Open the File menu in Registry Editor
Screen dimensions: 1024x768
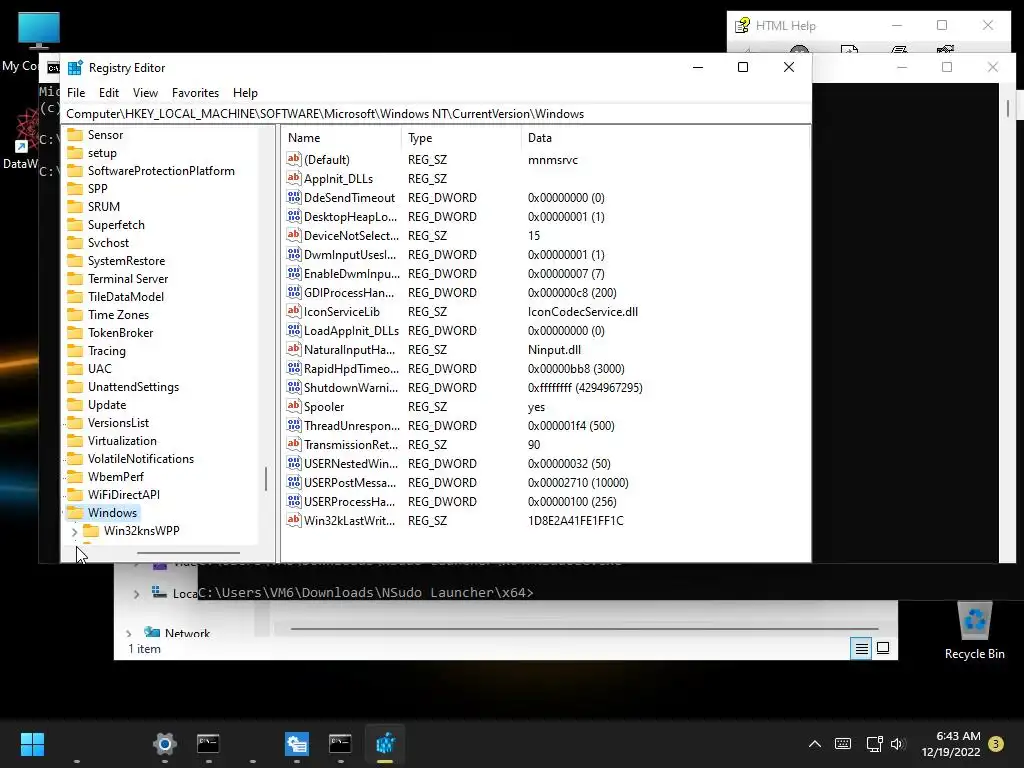[x=76, y=93]
